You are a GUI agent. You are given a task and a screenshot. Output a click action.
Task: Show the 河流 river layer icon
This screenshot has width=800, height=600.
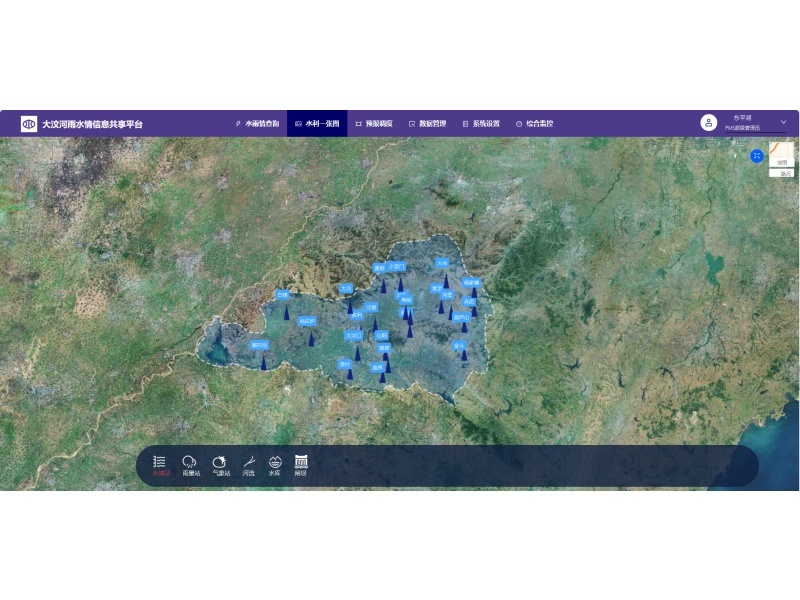[x=249, y=464]
